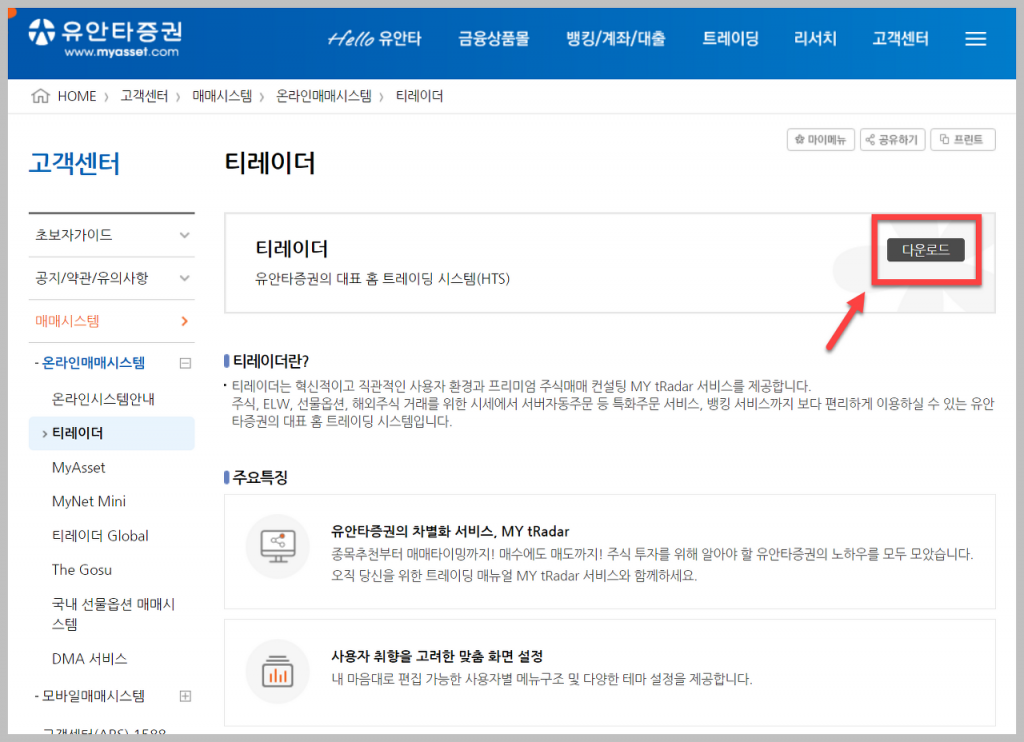The height and width of the screenshot is (742, 1024).
Task: Click 티레이더 in the breadcrumb
Action: click(419, 96)
